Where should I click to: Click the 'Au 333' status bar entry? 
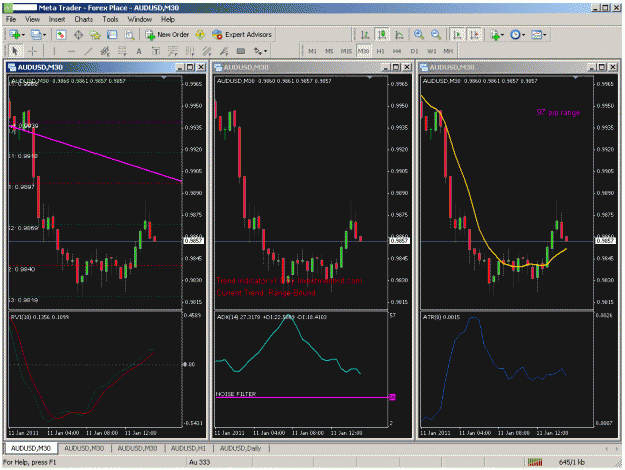[x=199, y=462]
